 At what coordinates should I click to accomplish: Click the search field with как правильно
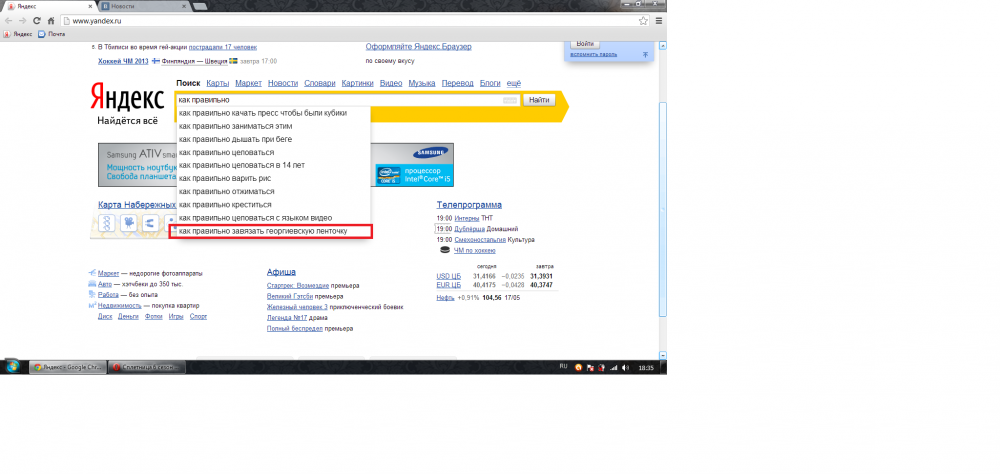pos(347,101)
